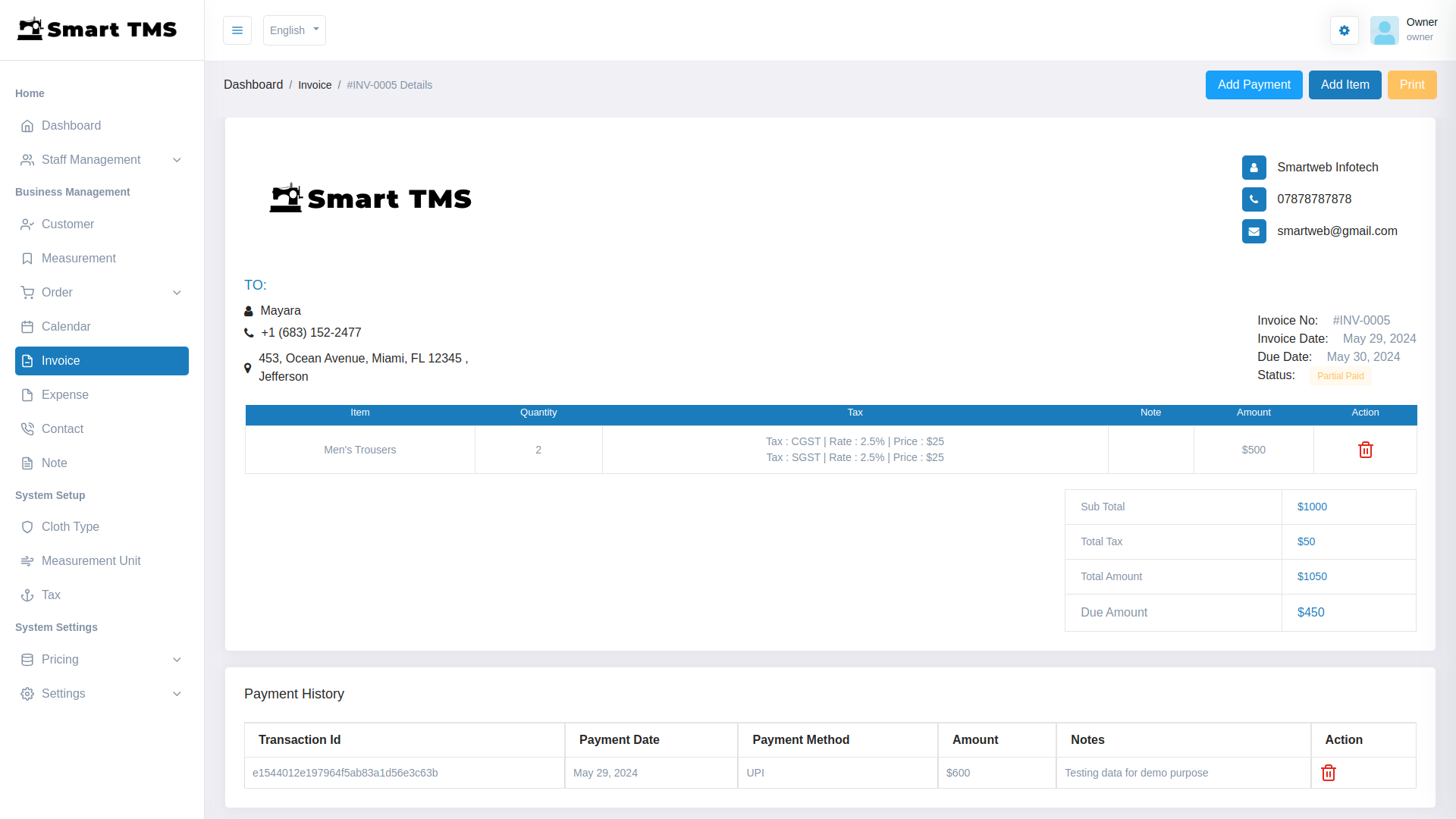
Task: Click the Measurement Unit sidebar entry
Action: pyautogui.click(x=91, y=560)
